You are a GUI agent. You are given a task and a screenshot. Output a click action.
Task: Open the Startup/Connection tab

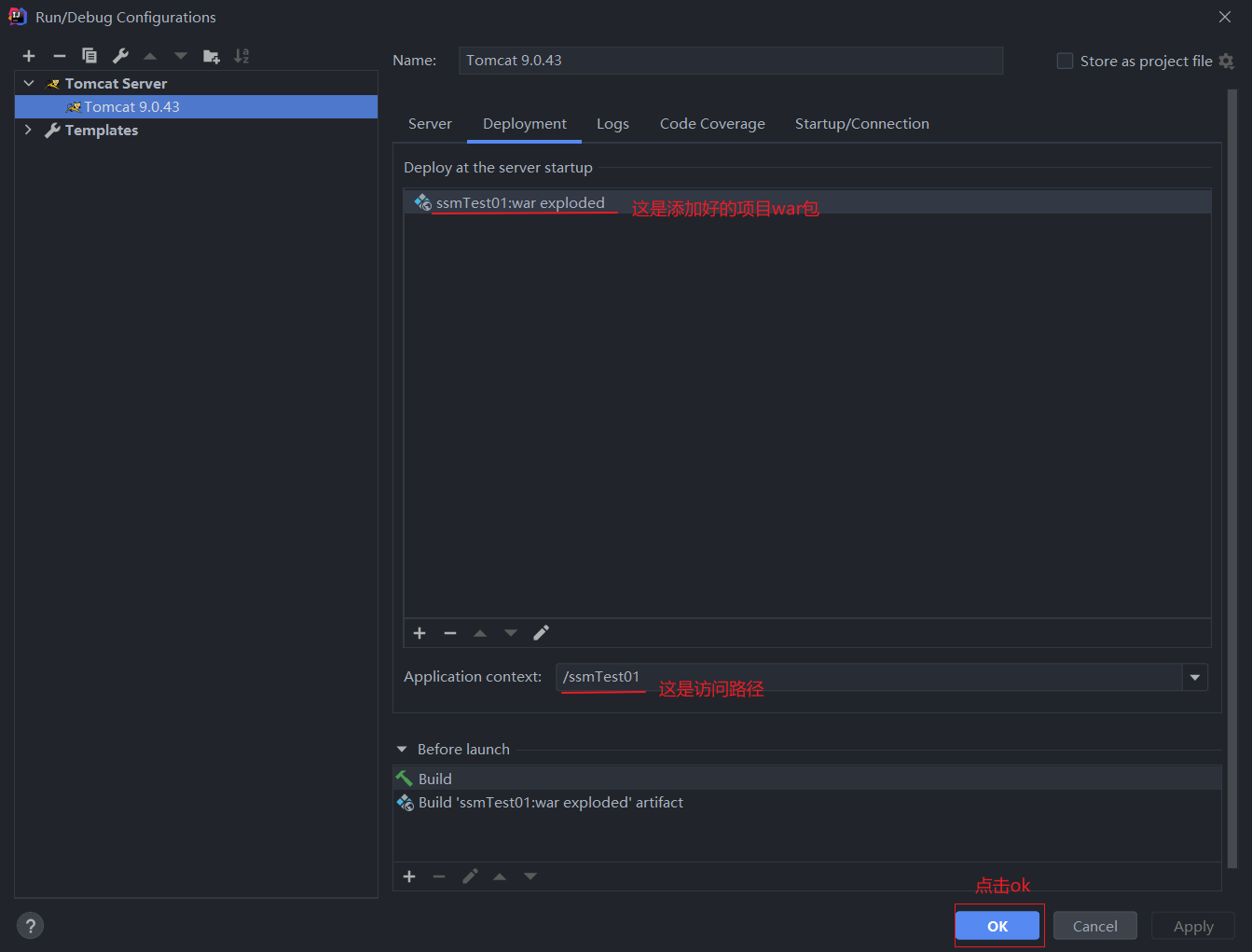point(862,124)
